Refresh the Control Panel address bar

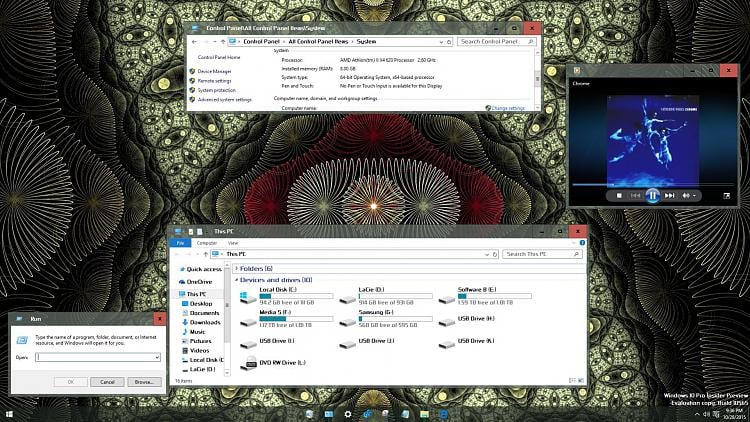[x=449, y=42]
